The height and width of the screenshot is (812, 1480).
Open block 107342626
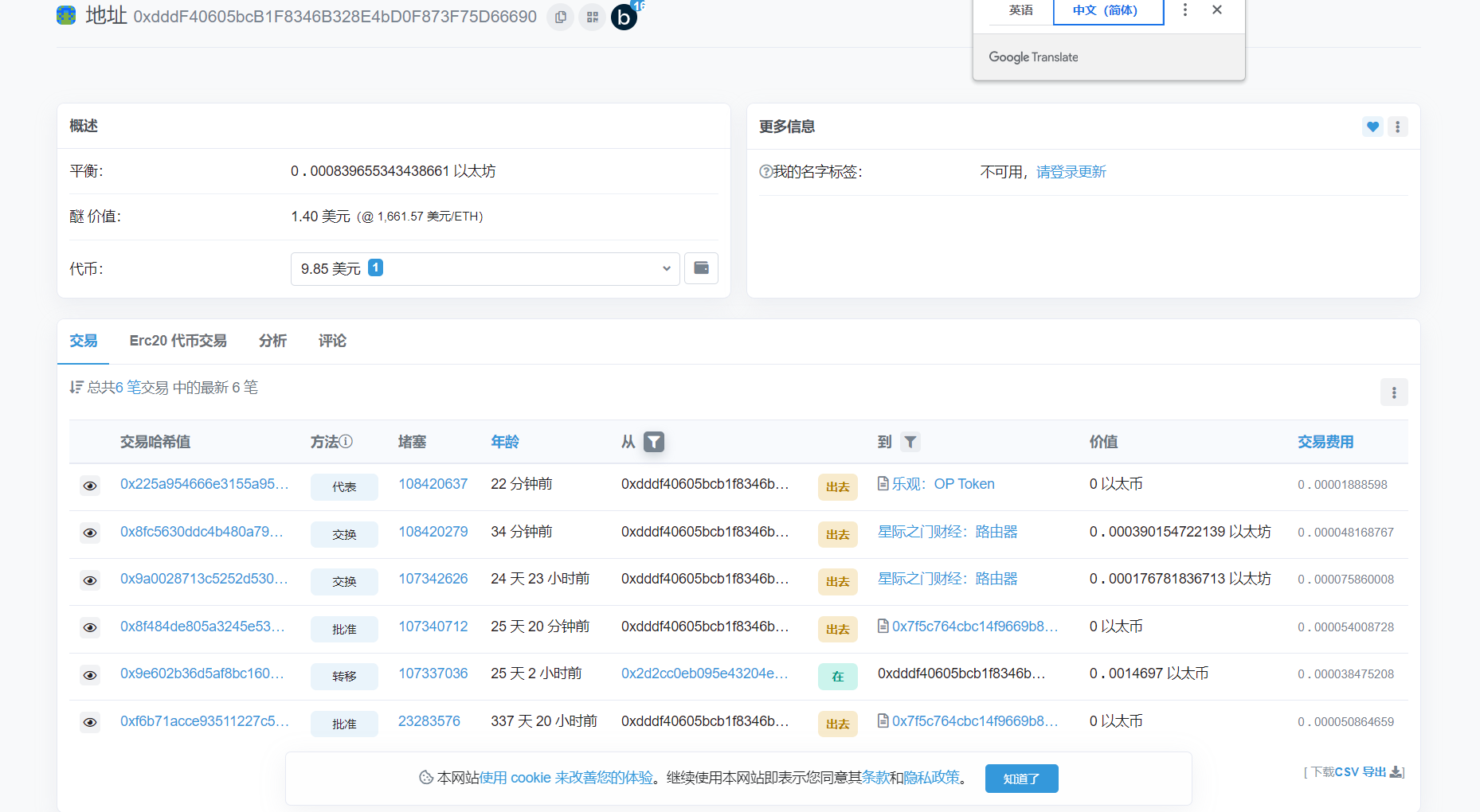click(x=433, y=579)
